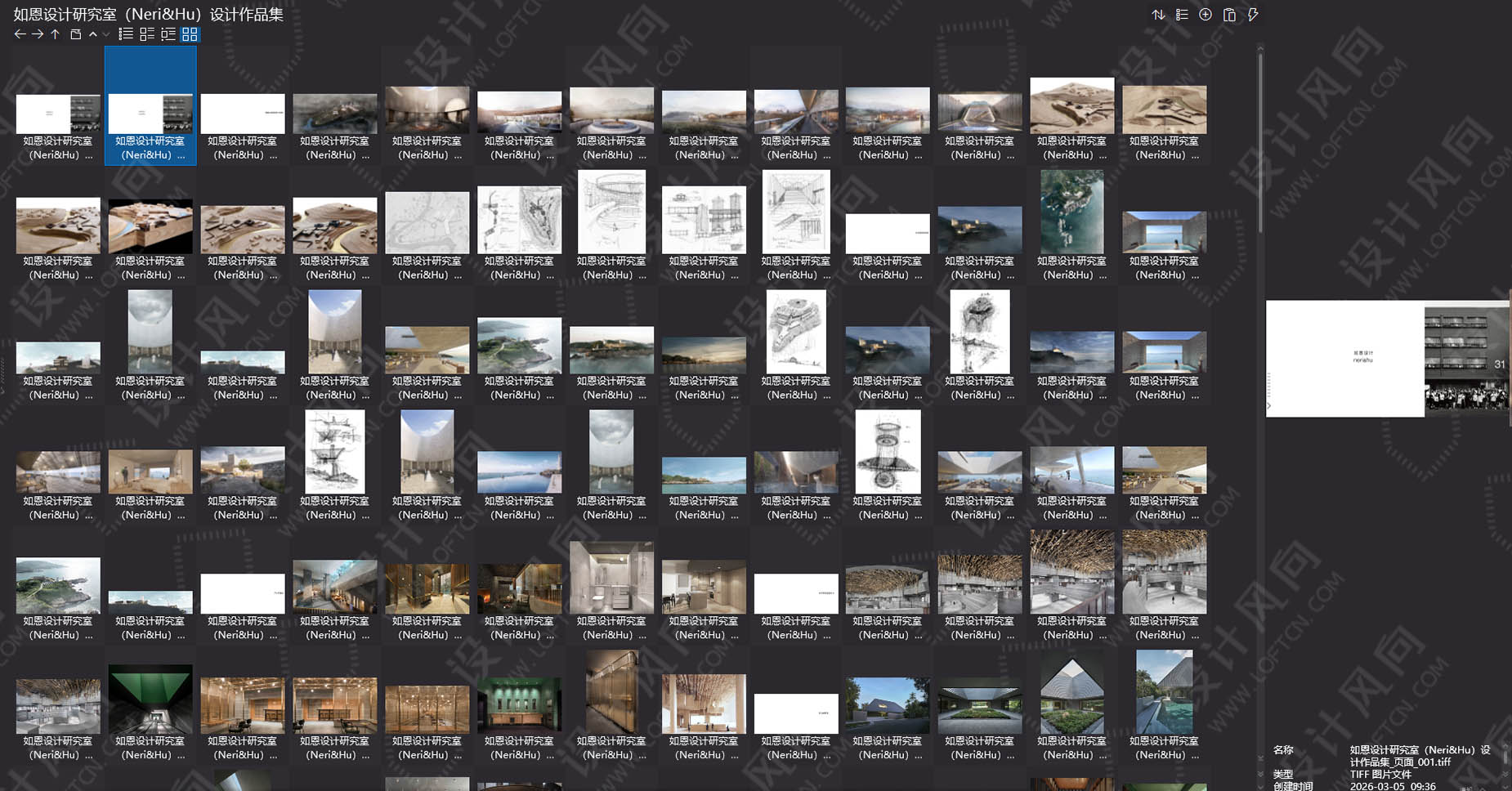1512x791 pixels.
Task: Navigate forward with the right arrow icon
Action: pos(38,34)
